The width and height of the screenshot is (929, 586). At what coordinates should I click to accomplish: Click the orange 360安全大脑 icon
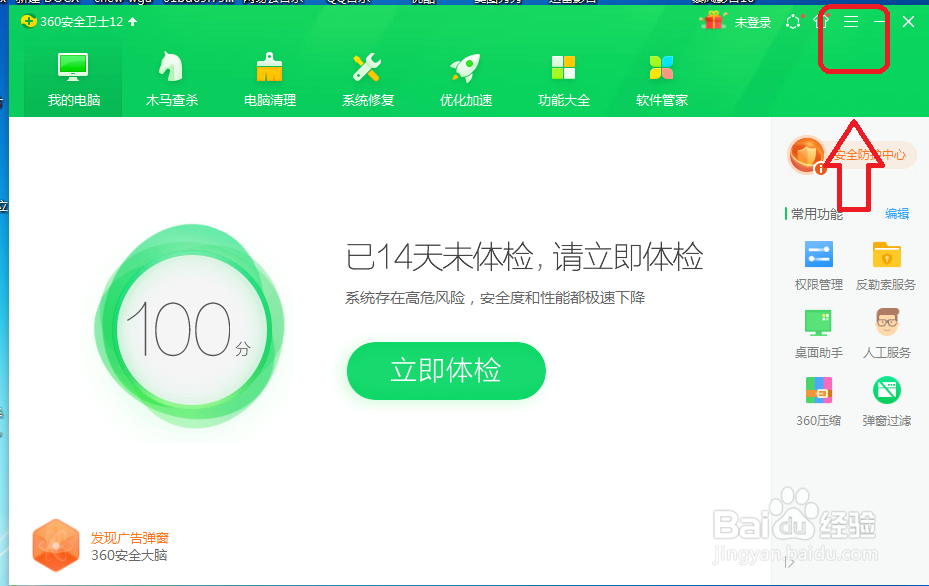tap(56, 545)
